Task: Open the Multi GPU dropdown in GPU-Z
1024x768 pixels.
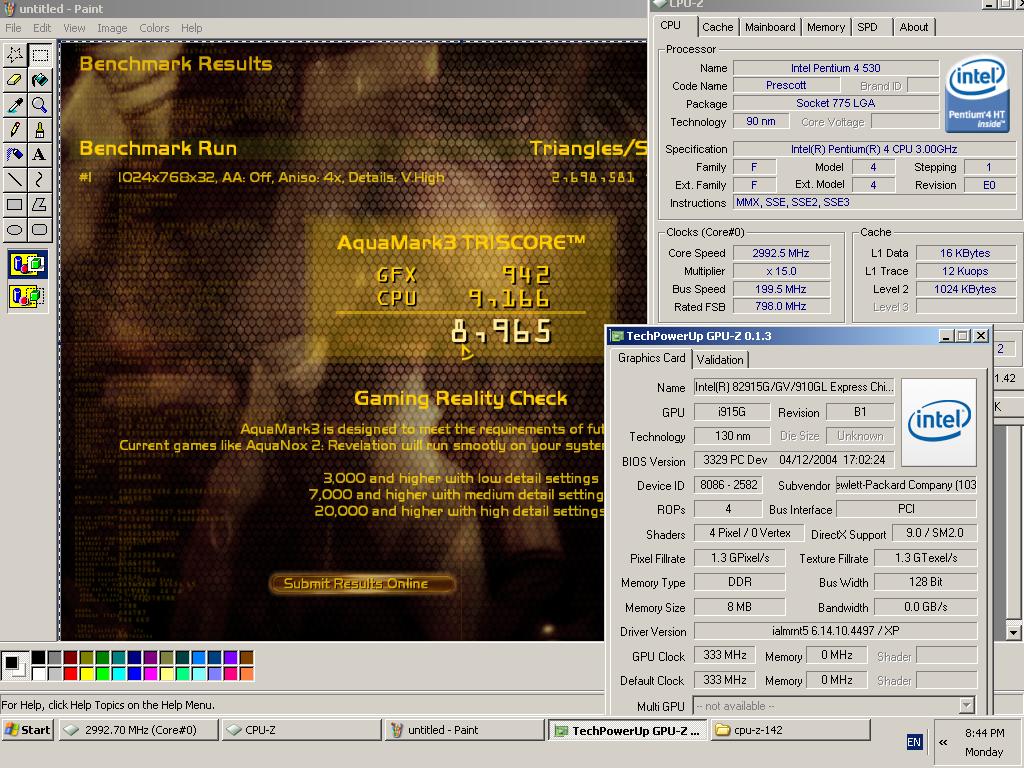Action: pos(967,706)
